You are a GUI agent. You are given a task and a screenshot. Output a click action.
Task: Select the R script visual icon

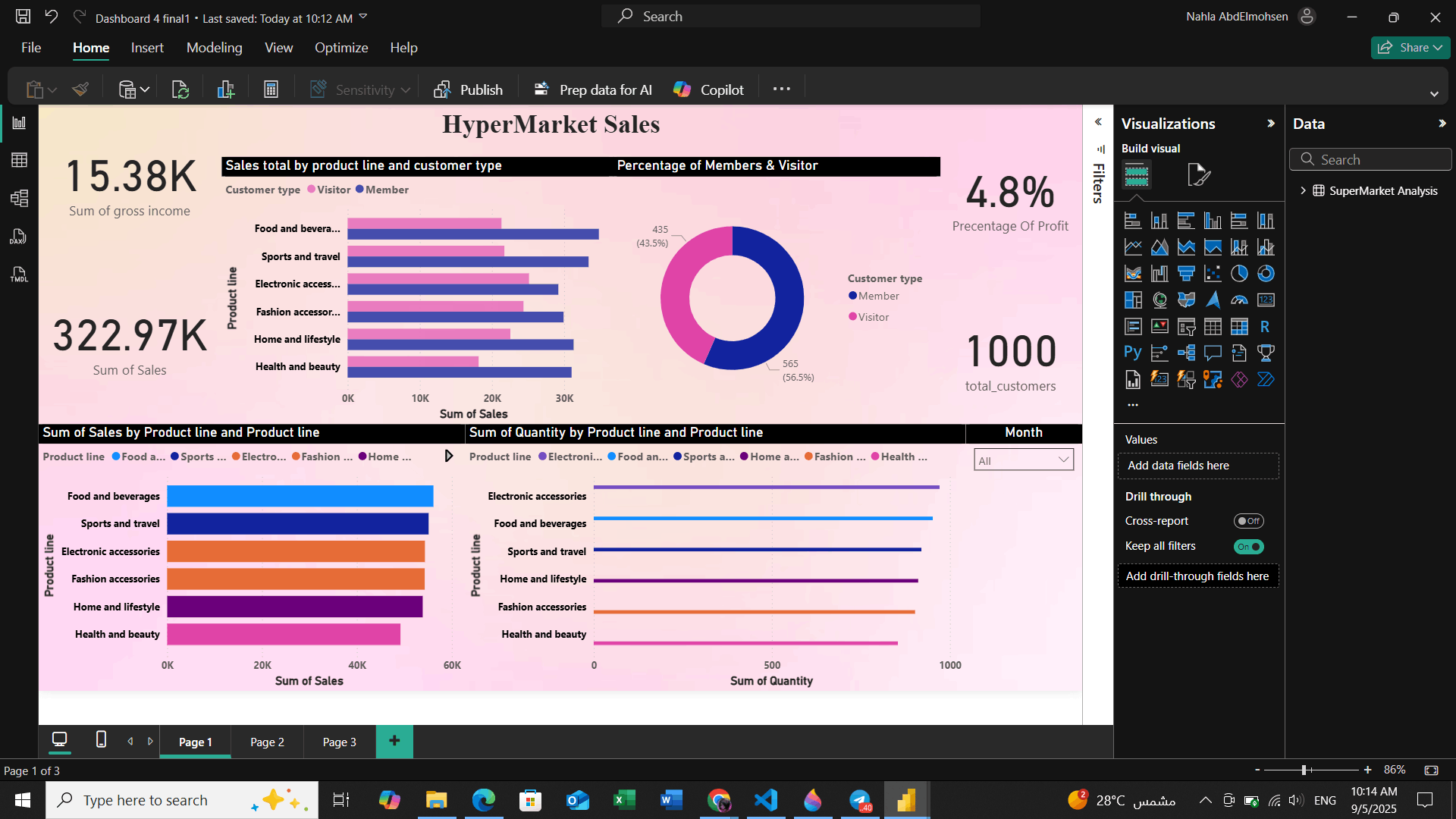tap(1266, 326)
